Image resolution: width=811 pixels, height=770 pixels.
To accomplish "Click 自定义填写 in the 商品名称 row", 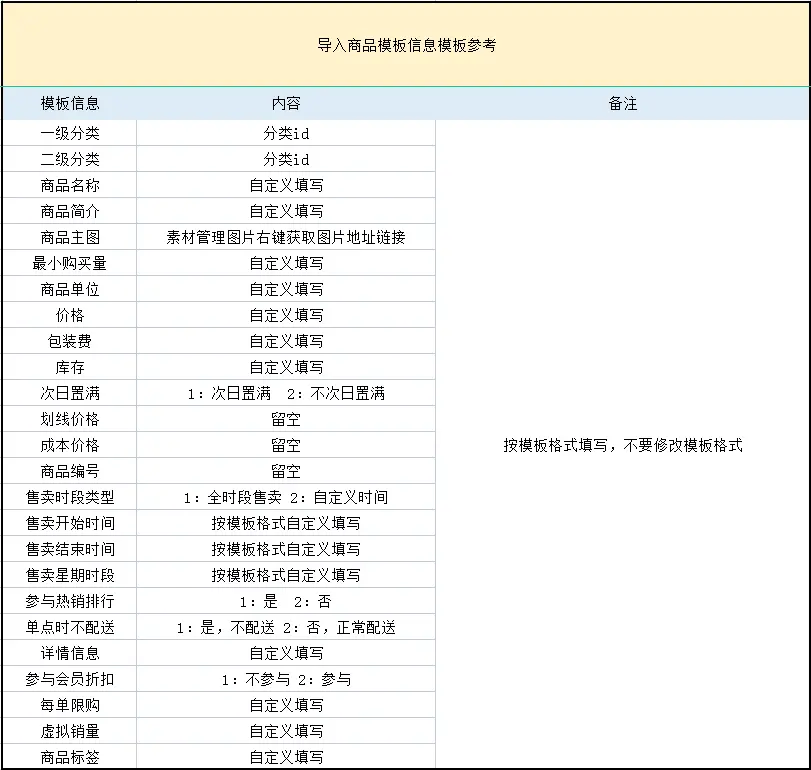I will pyautogui.click(x=286, y=185).
